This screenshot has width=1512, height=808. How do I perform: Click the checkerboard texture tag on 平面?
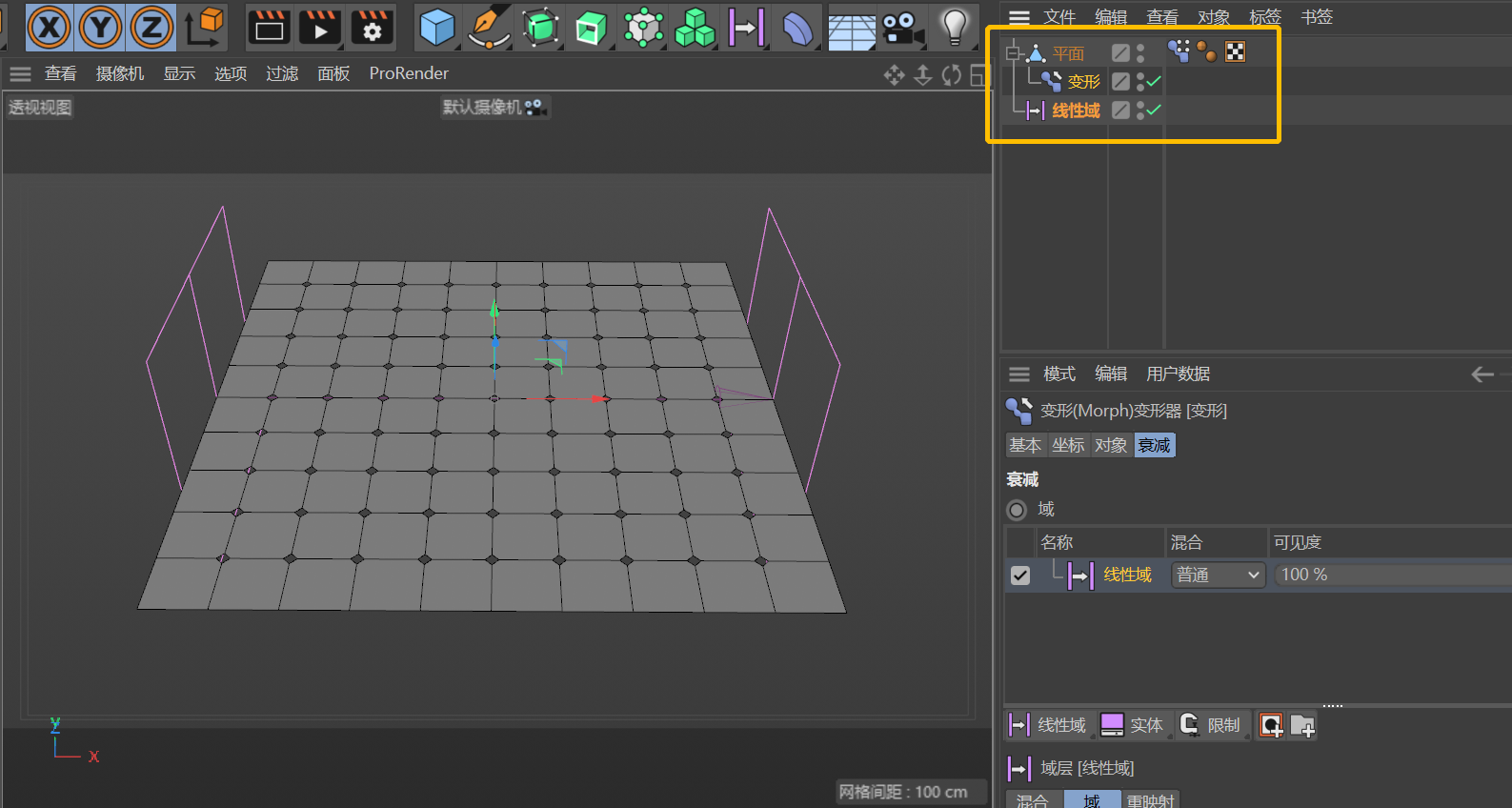[x=1235, y=52]
